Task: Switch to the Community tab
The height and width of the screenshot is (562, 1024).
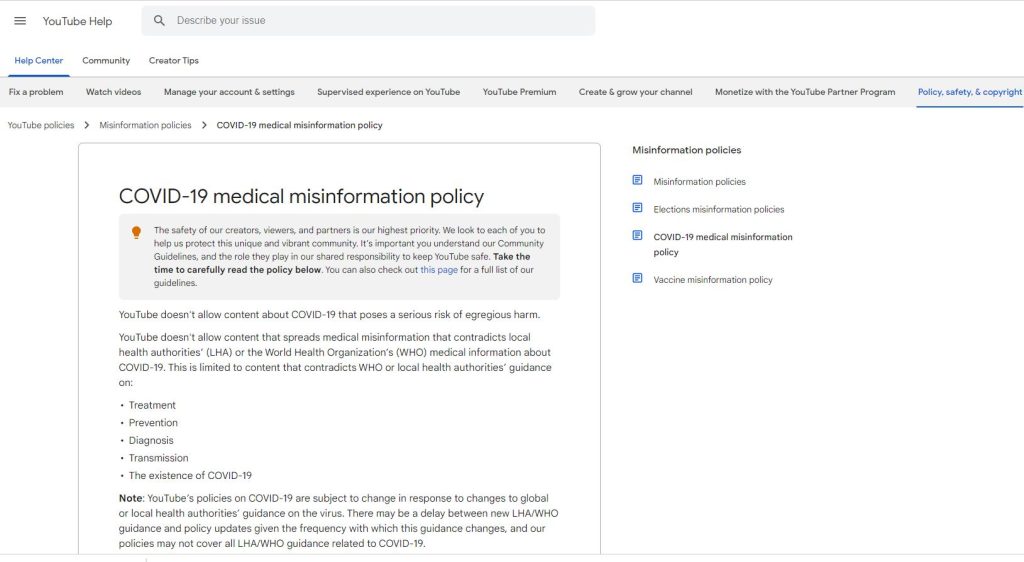Action: pyautogui.click(x=106, y=61)
